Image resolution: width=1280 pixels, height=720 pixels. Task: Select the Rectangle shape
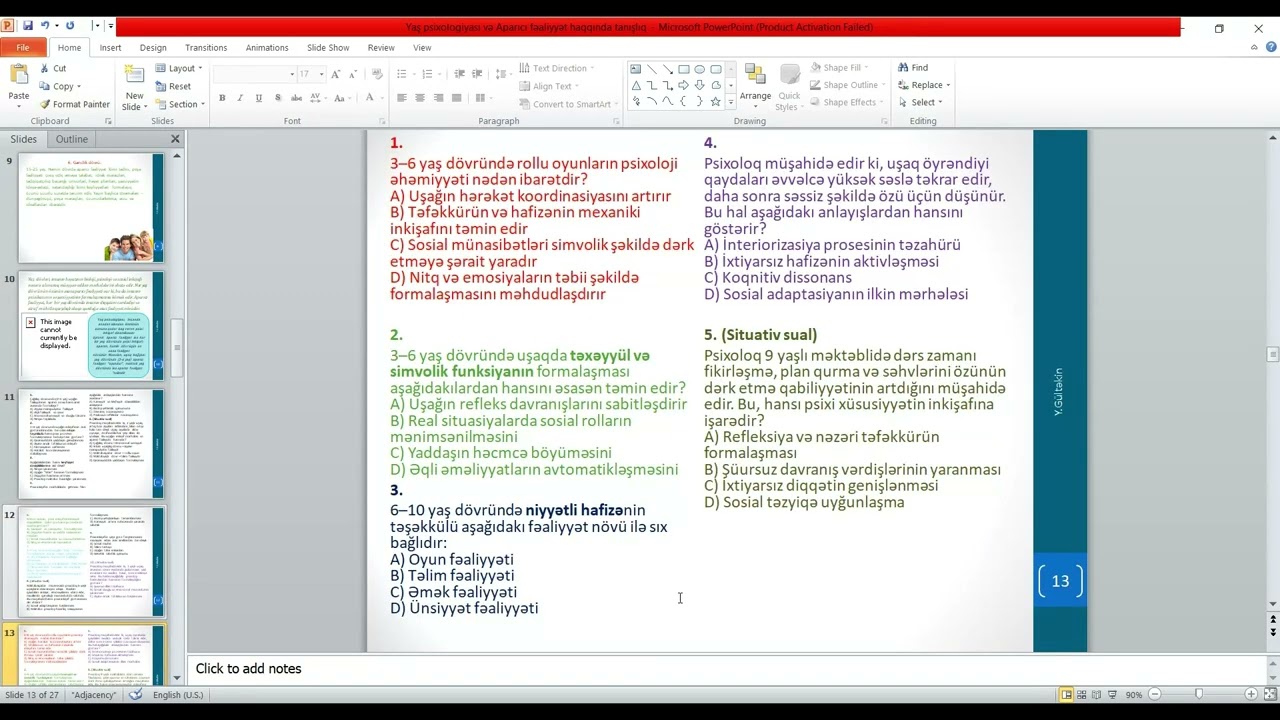pos(684,69)
